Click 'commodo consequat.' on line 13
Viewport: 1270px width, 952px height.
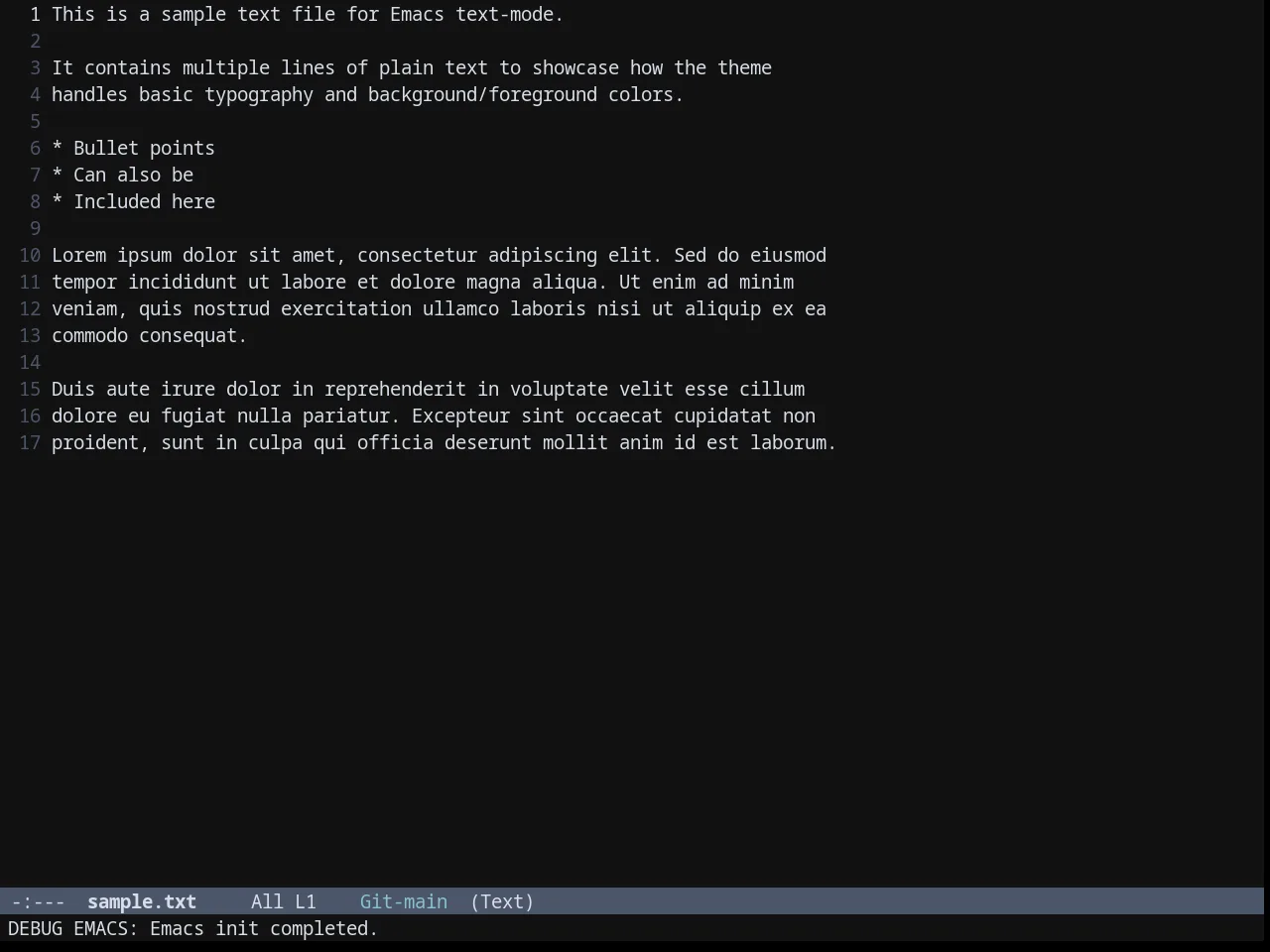pos(150,335)
